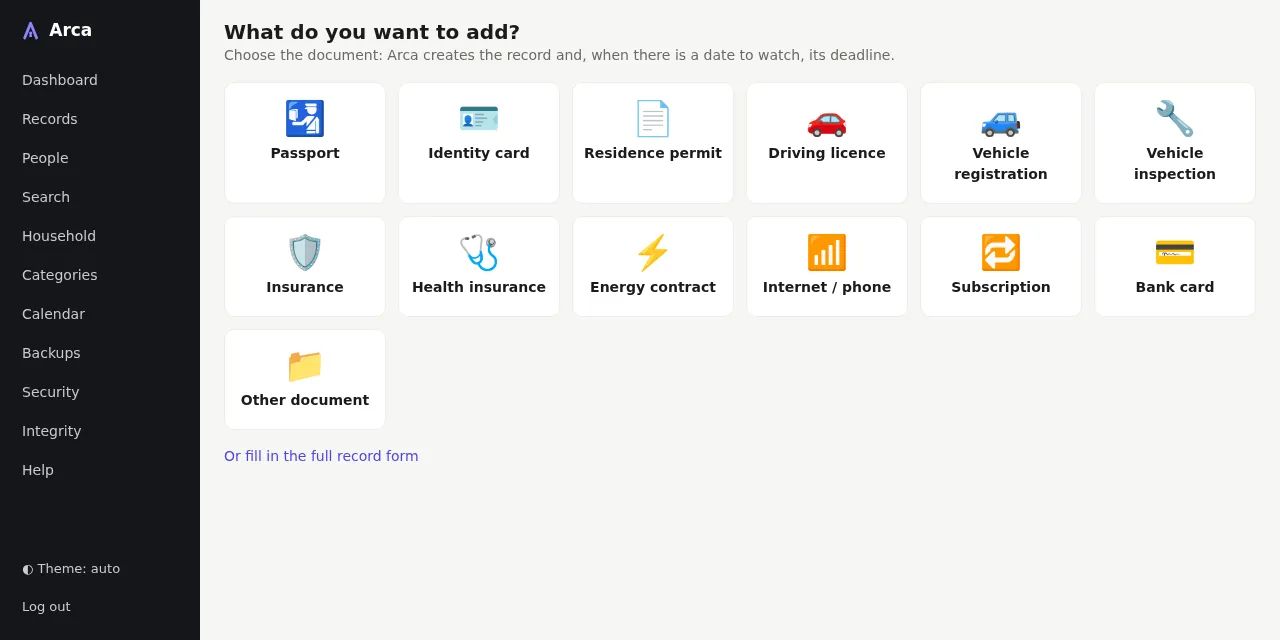Click the Arca brand name
1280x640 pixels.
point(70,30)
